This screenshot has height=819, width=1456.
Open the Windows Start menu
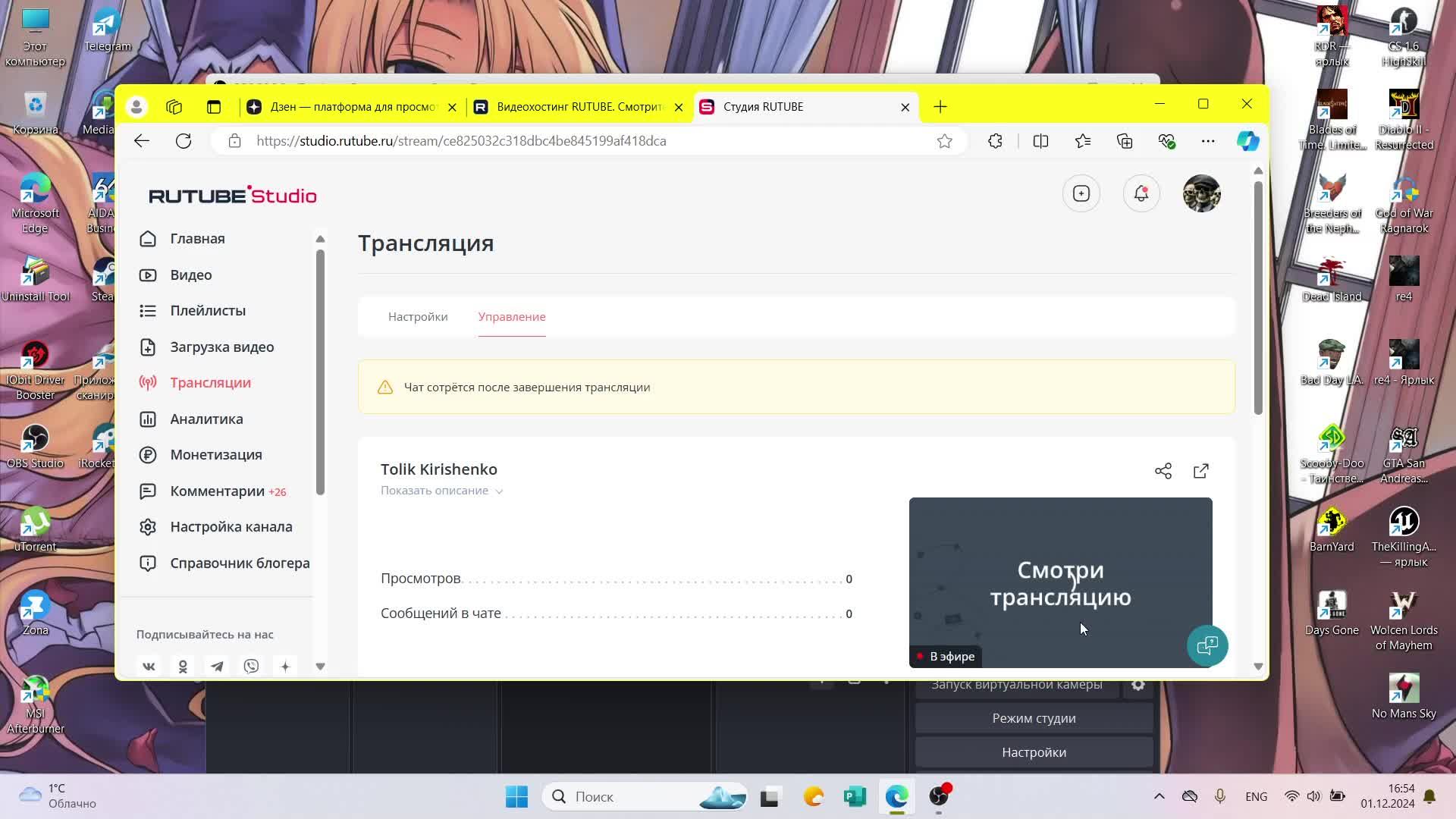516,797
